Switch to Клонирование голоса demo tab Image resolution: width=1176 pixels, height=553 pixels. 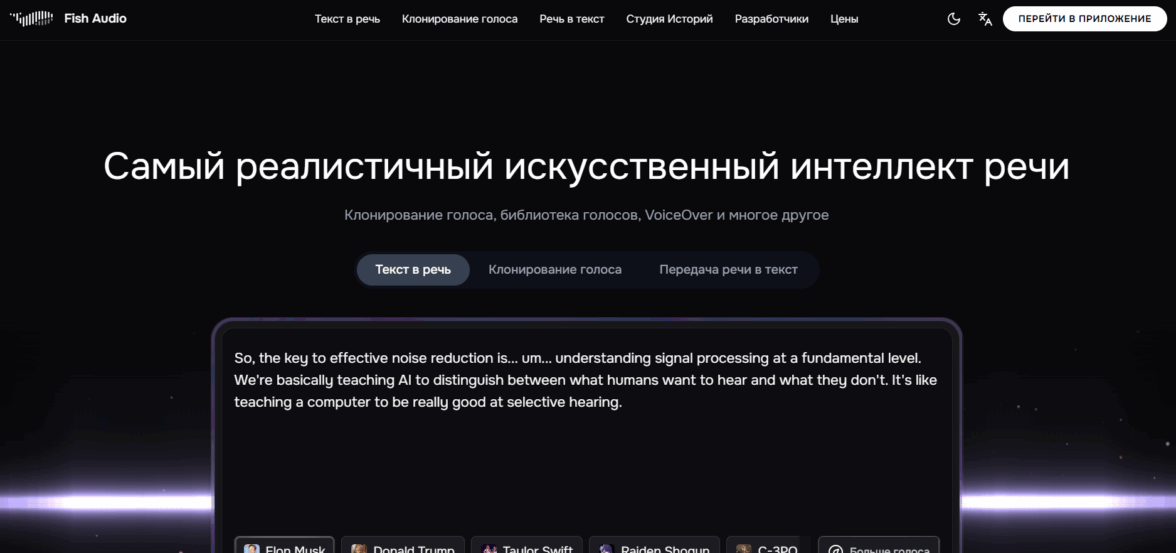pos(555,270)
